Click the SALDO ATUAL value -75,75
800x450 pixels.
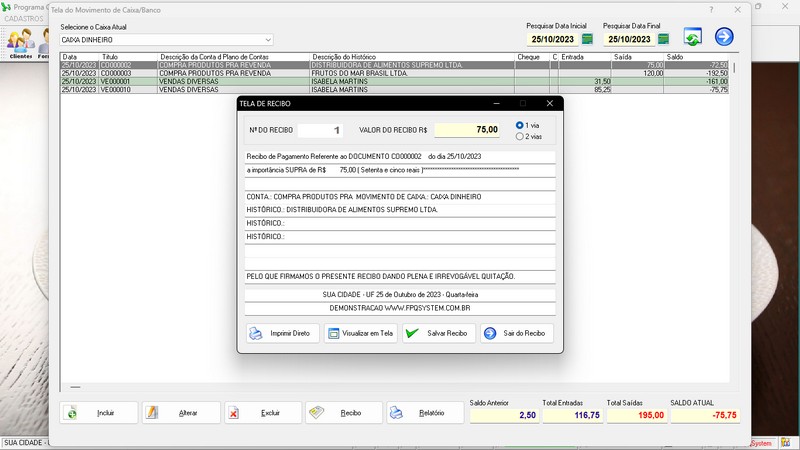pos(705,415)
